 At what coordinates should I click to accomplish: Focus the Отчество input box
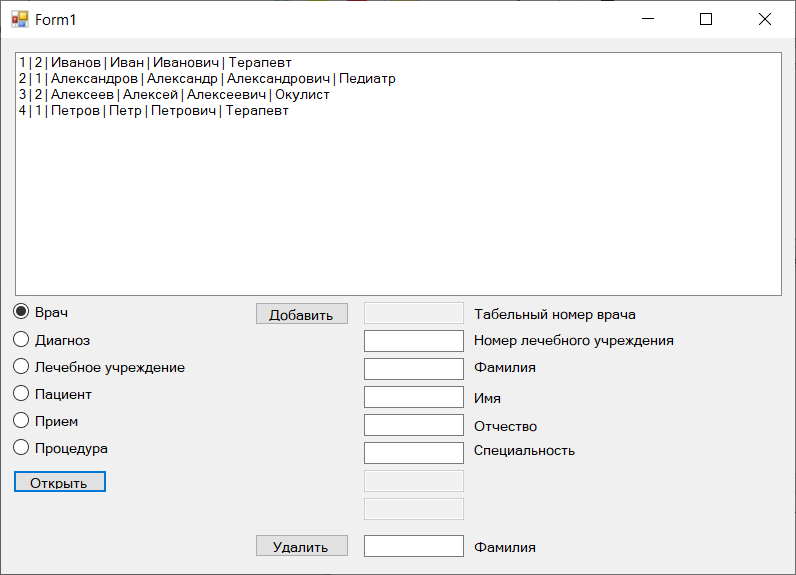[414, 425]
